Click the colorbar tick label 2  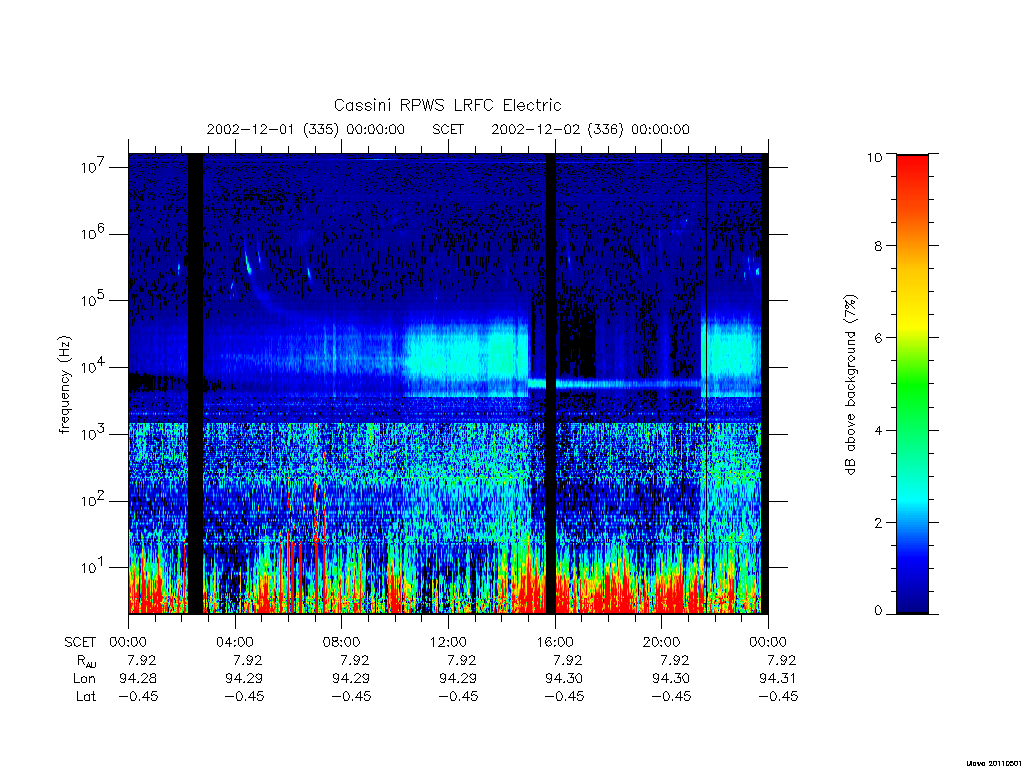click(x=878, y=522)
